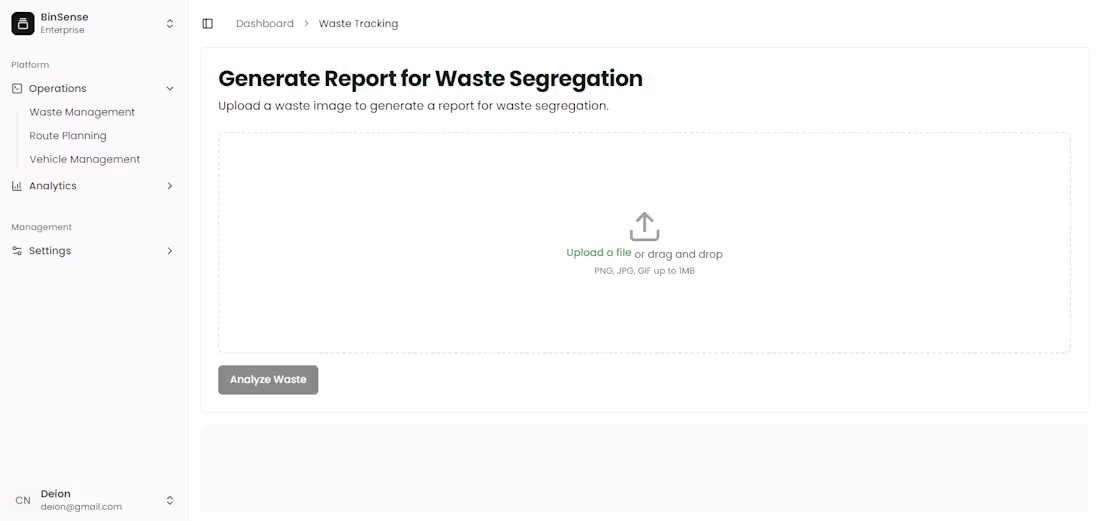Select the Operations menu item
The width and height of the screenshot is (1100, 521).
click(93, 88)
